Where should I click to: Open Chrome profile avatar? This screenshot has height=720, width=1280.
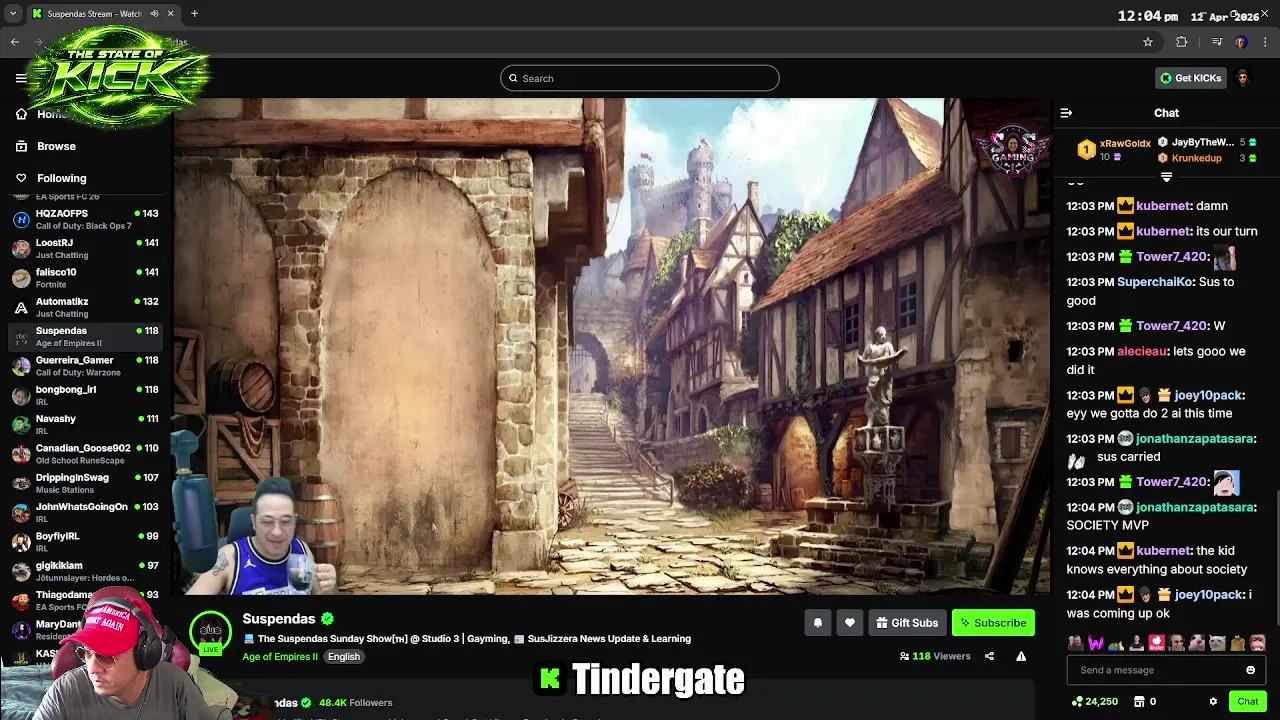click(1241, 42)
